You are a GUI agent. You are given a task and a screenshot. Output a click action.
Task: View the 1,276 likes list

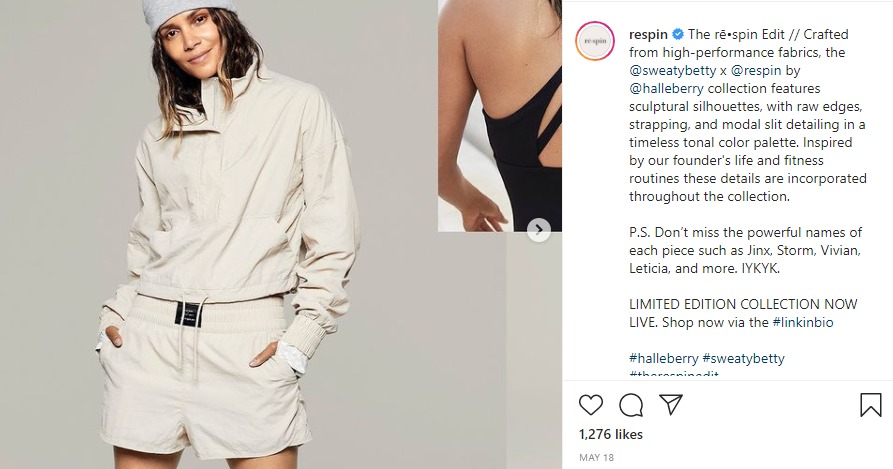pyautogui.click(x=611, y=435)
